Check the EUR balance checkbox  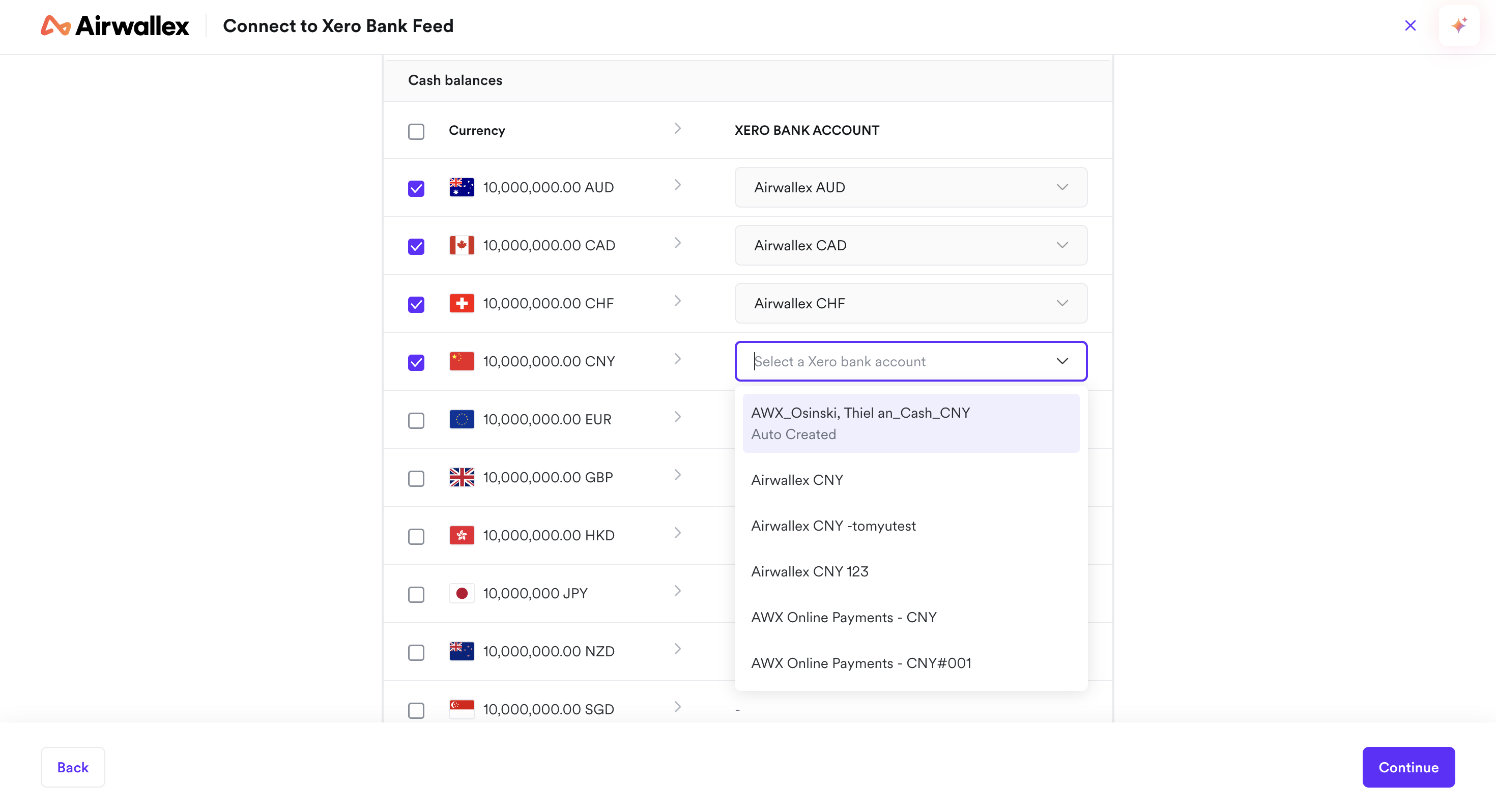(416, 421)
